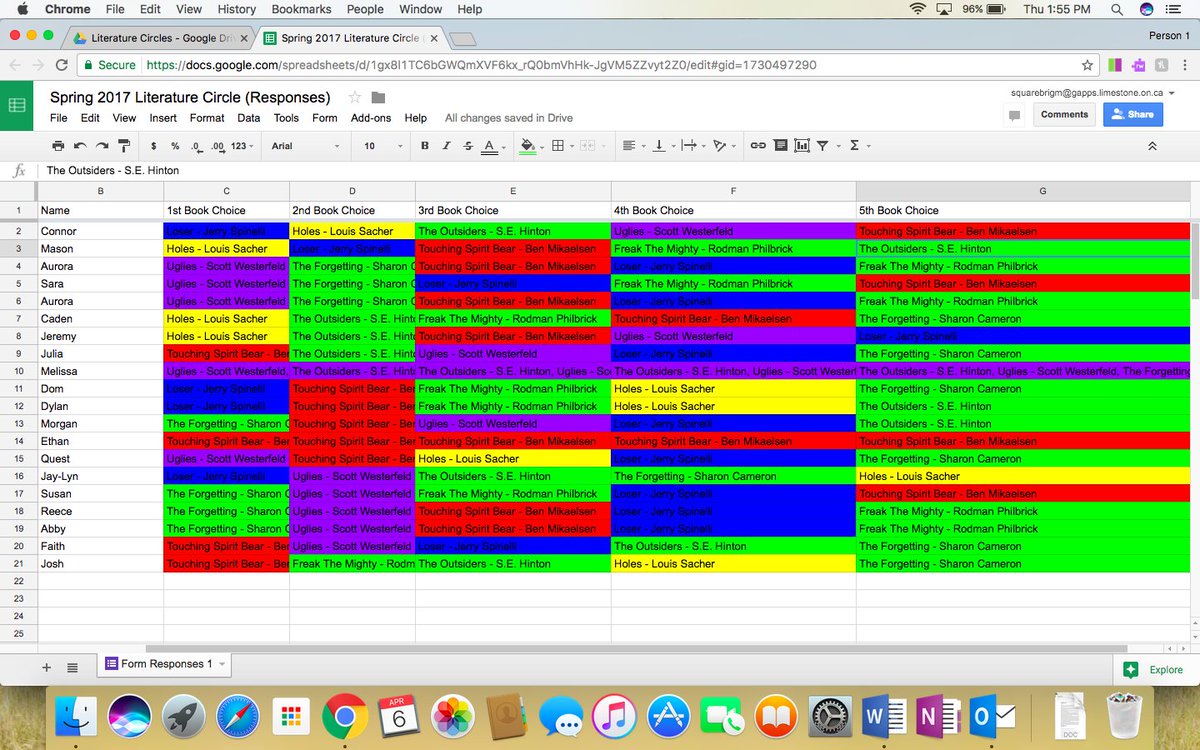Open the Person 1 profile button
1200x750 pixels.
coord(1169,36)
